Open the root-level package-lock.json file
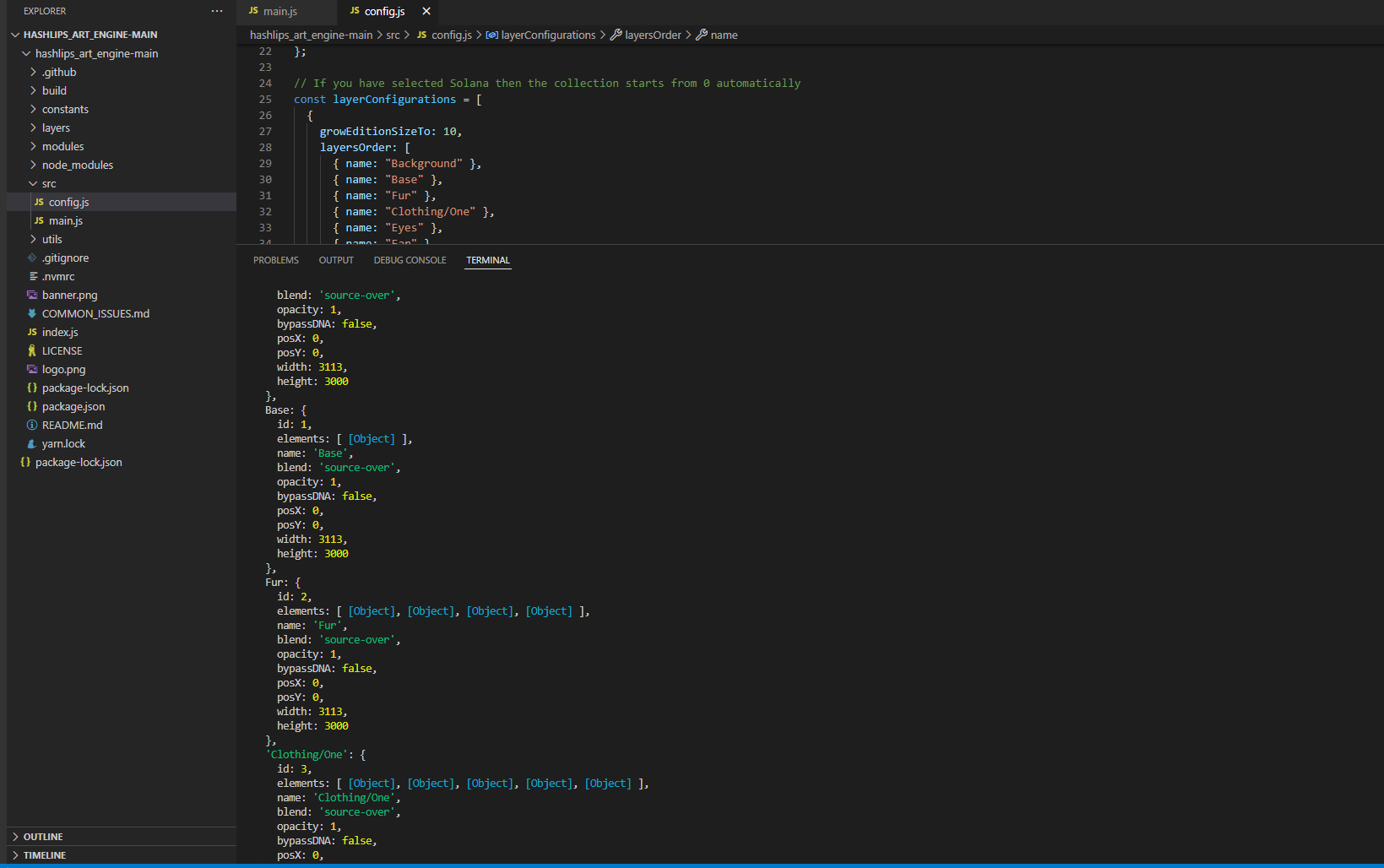Viewport: 1384px width, 868px height. 122,462
